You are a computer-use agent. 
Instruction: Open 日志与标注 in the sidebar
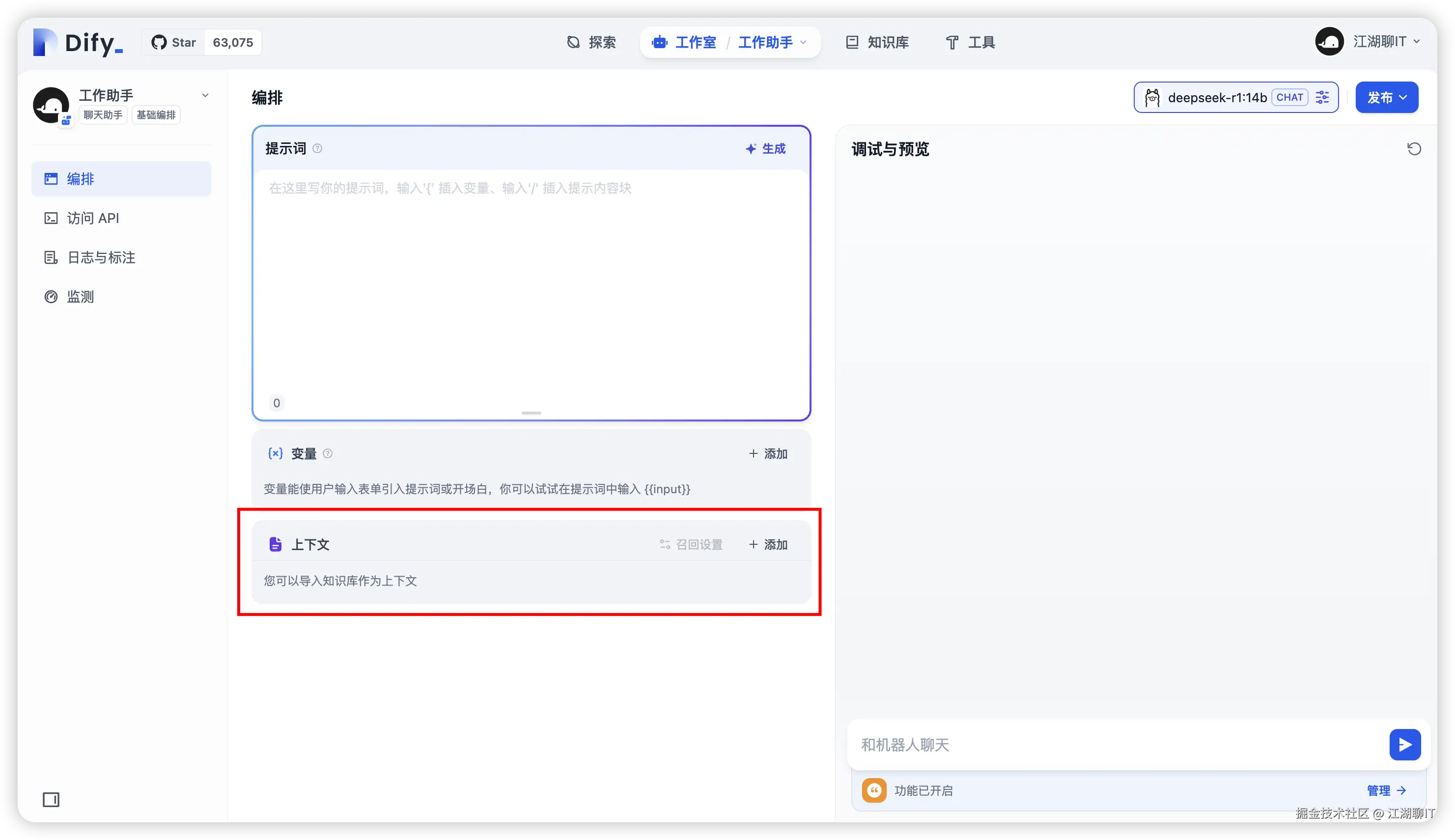[x=100, y=257]
